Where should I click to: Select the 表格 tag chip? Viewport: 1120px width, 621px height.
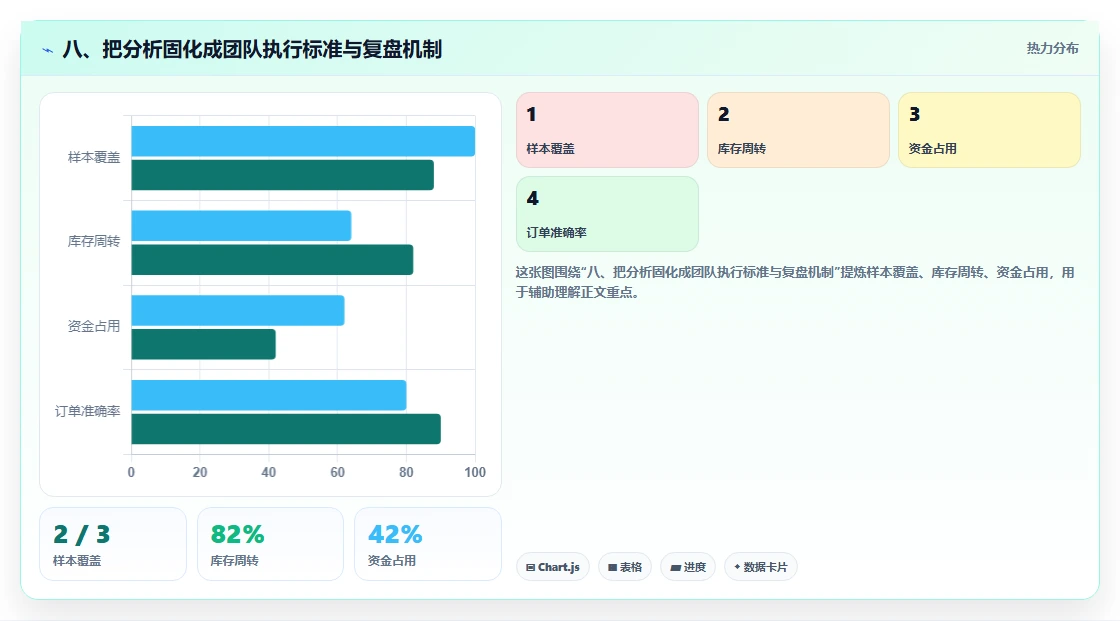625,567
